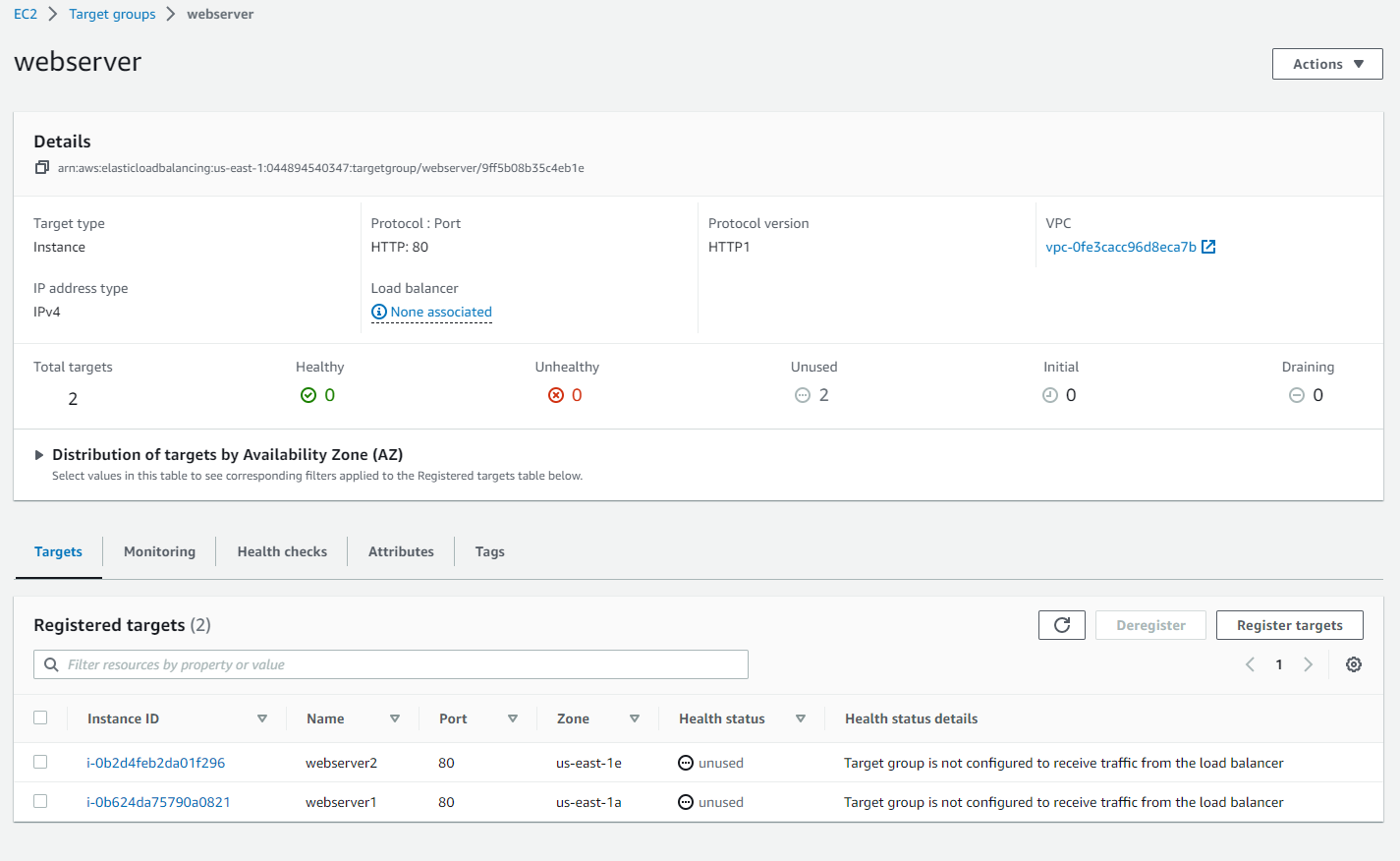Open table preferences gear icon
The height and width of the screenshot is (861, 1400).
(1354, 664)
